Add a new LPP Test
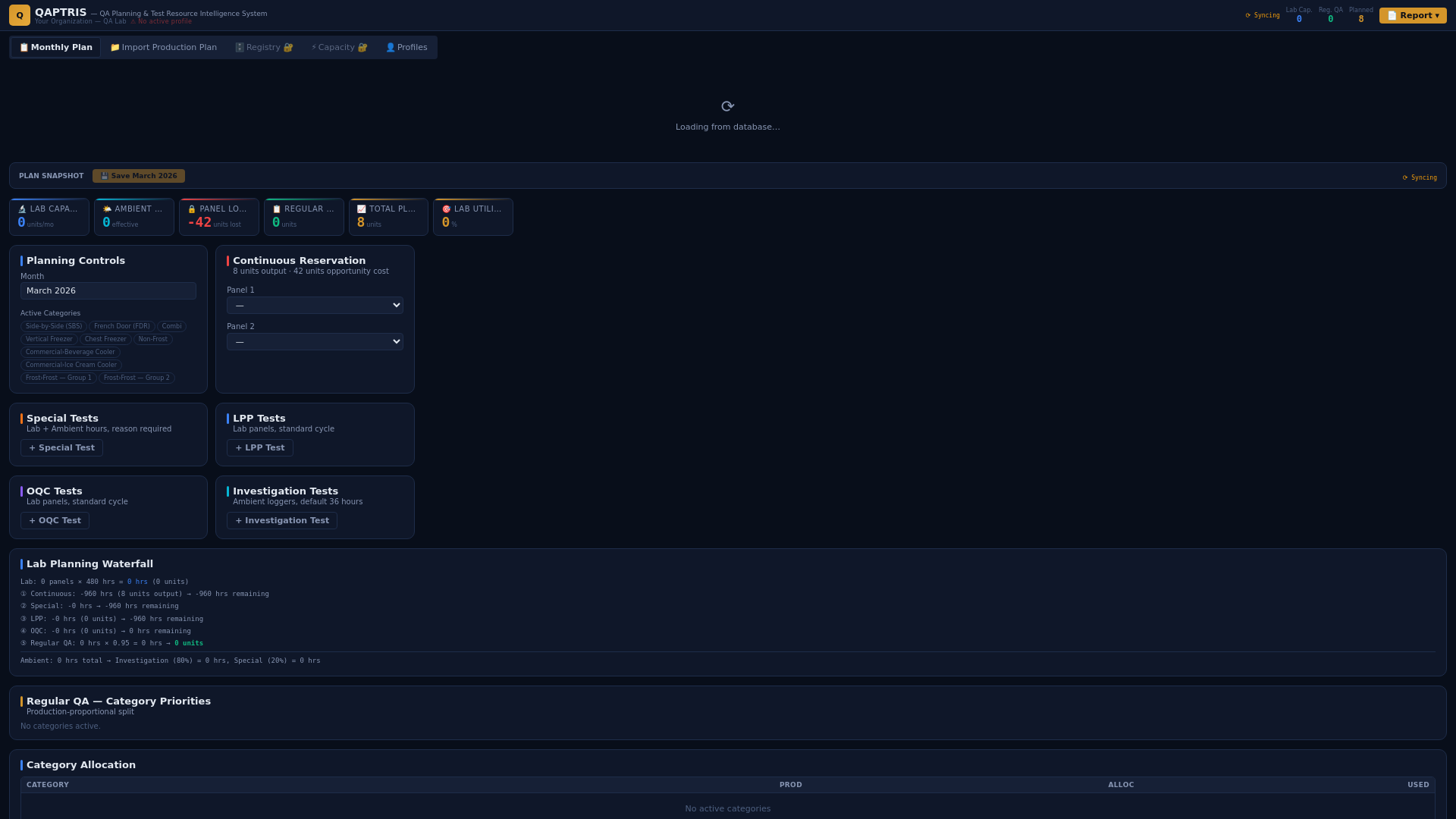This screenshot has height=819, width=1456. (x=260, y=448)
